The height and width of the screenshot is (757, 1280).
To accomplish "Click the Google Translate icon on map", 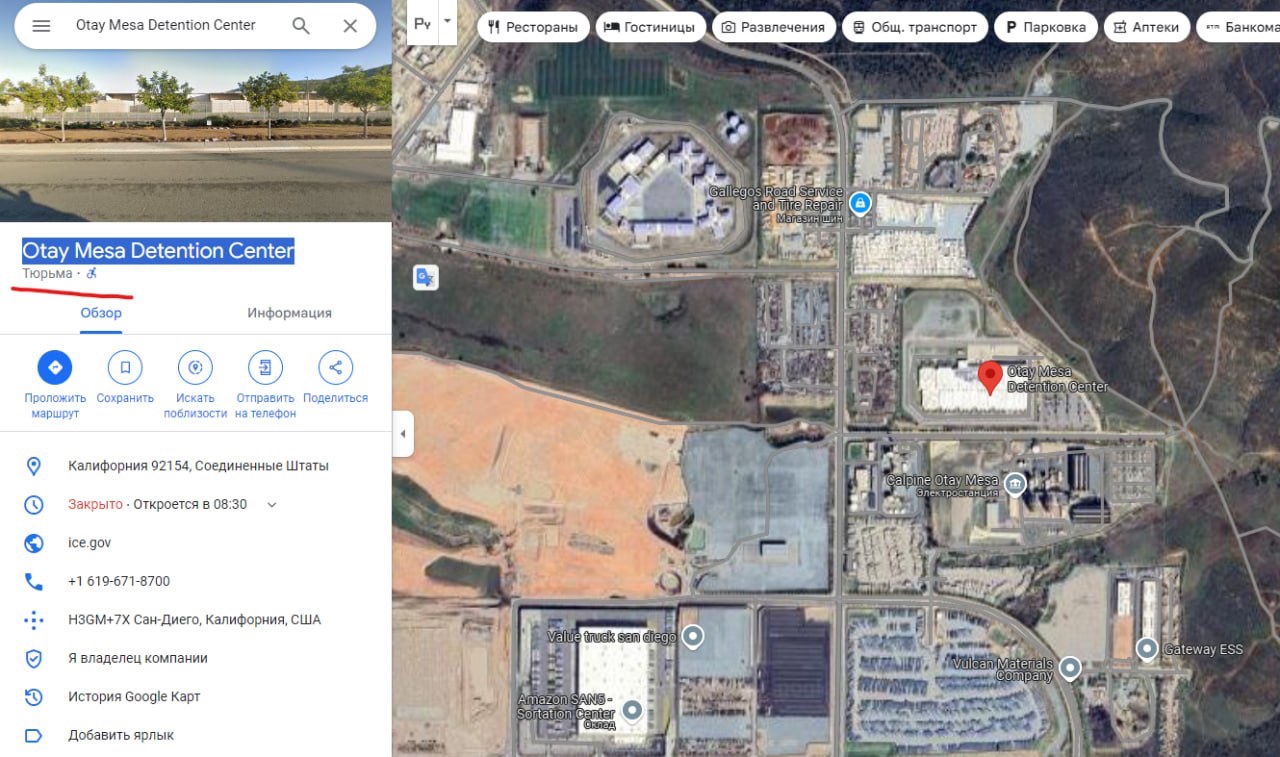I will 425,277.
